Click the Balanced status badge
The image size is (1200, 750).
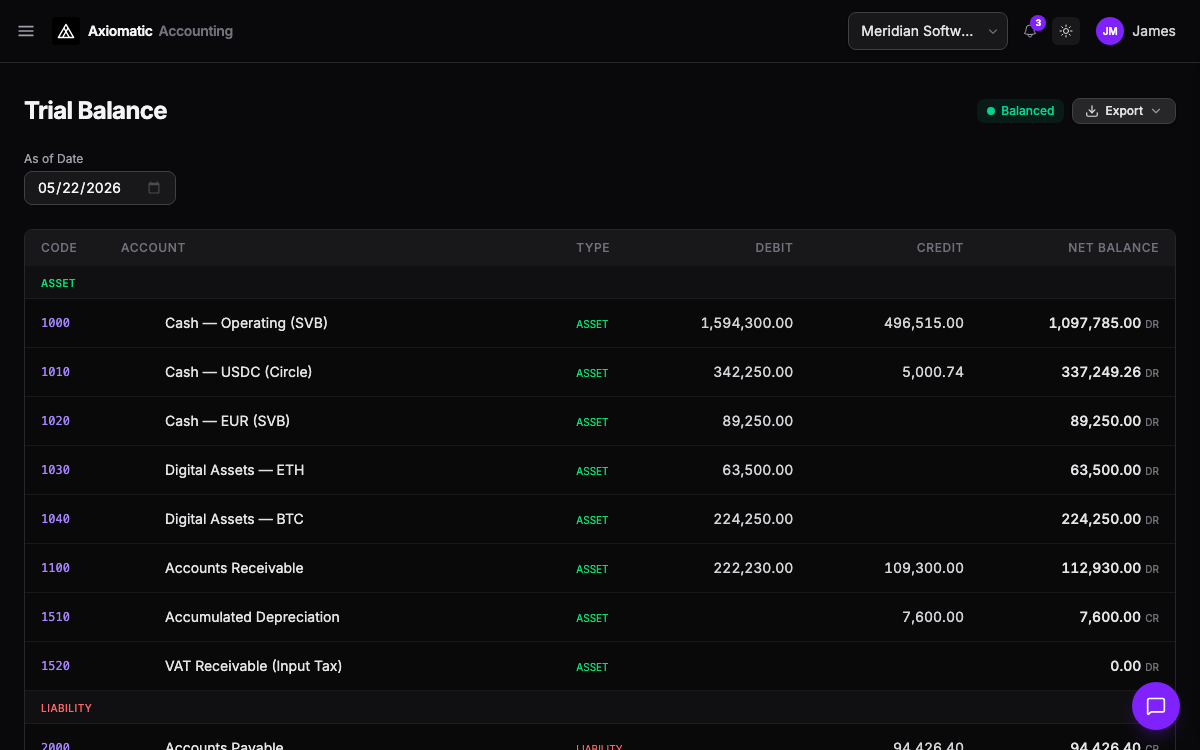1020,111
